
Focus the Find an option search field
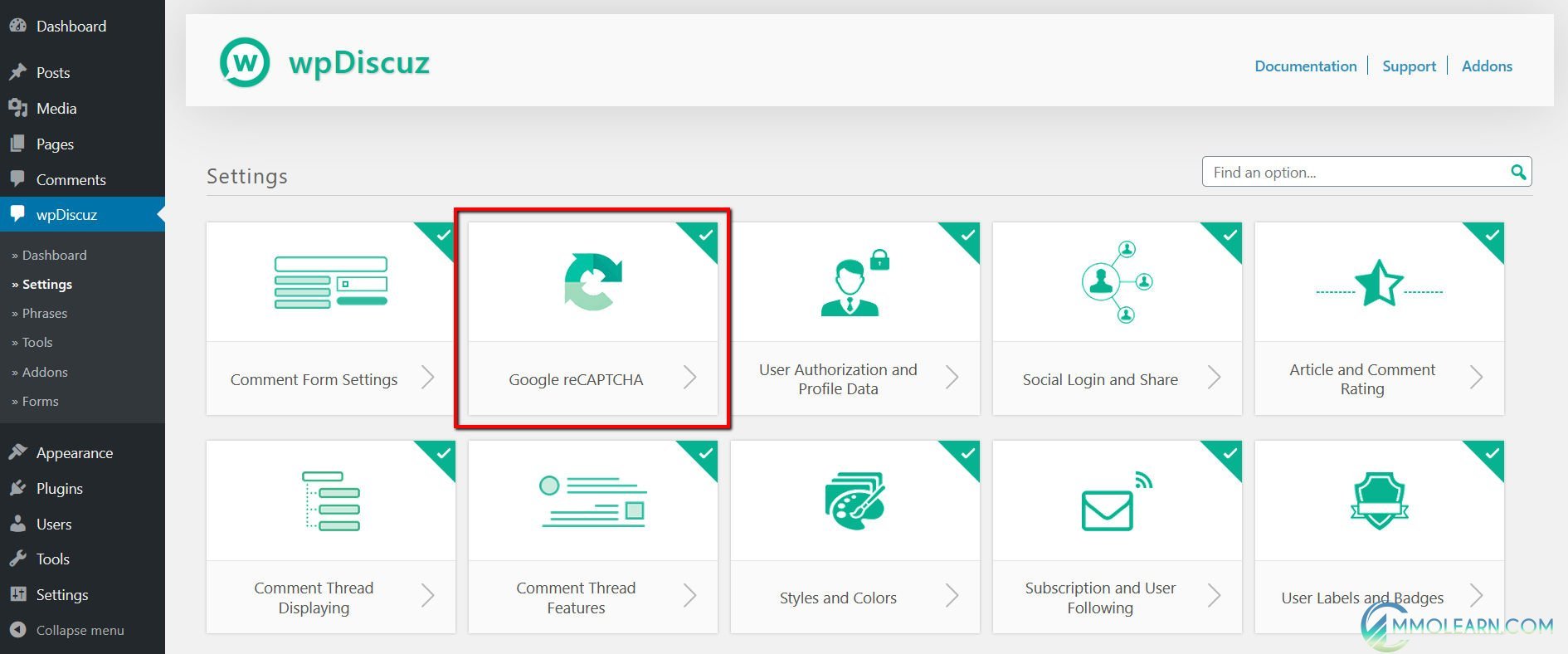(1366, 172)
